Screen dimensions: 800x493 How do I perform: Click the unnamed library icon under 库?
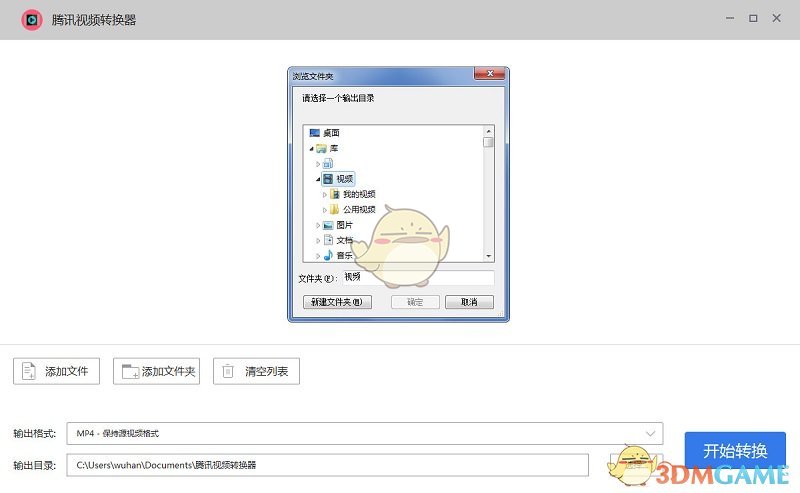pos(328,164)
